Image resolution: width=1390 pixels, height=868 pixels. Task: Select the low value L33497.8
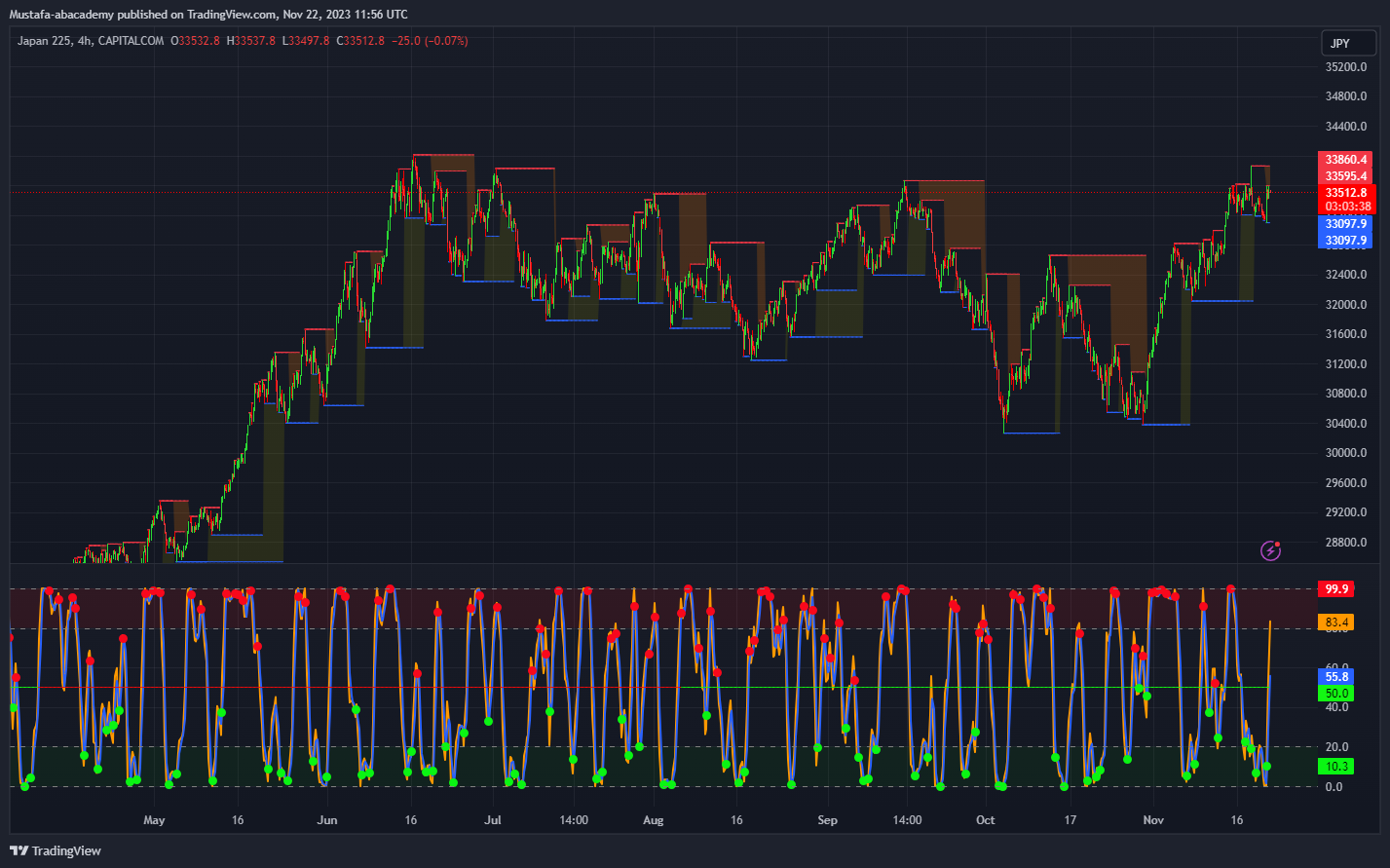point(306,41)
